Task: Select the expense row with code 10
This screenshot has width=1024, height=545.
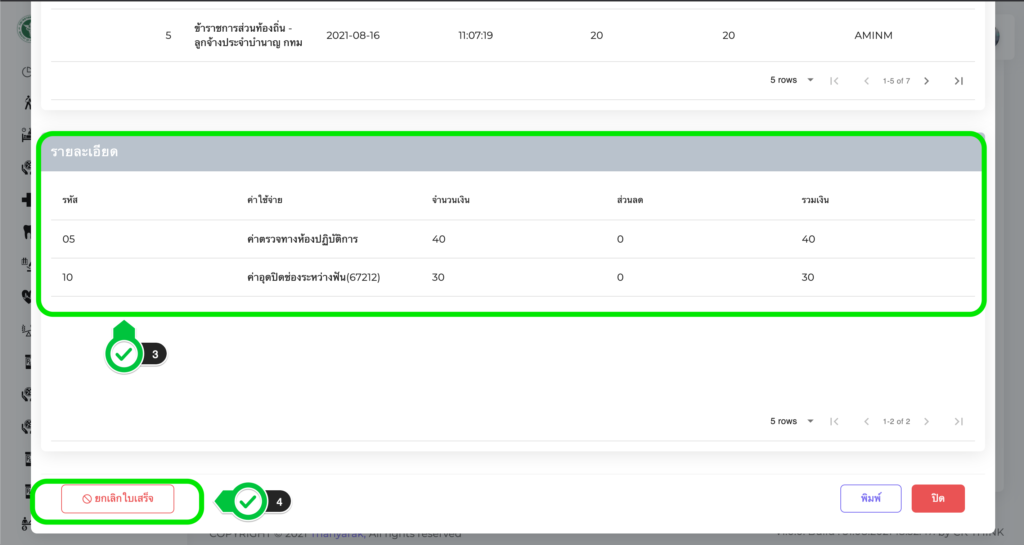Action: pyautogui.click(x=512, y=277)
